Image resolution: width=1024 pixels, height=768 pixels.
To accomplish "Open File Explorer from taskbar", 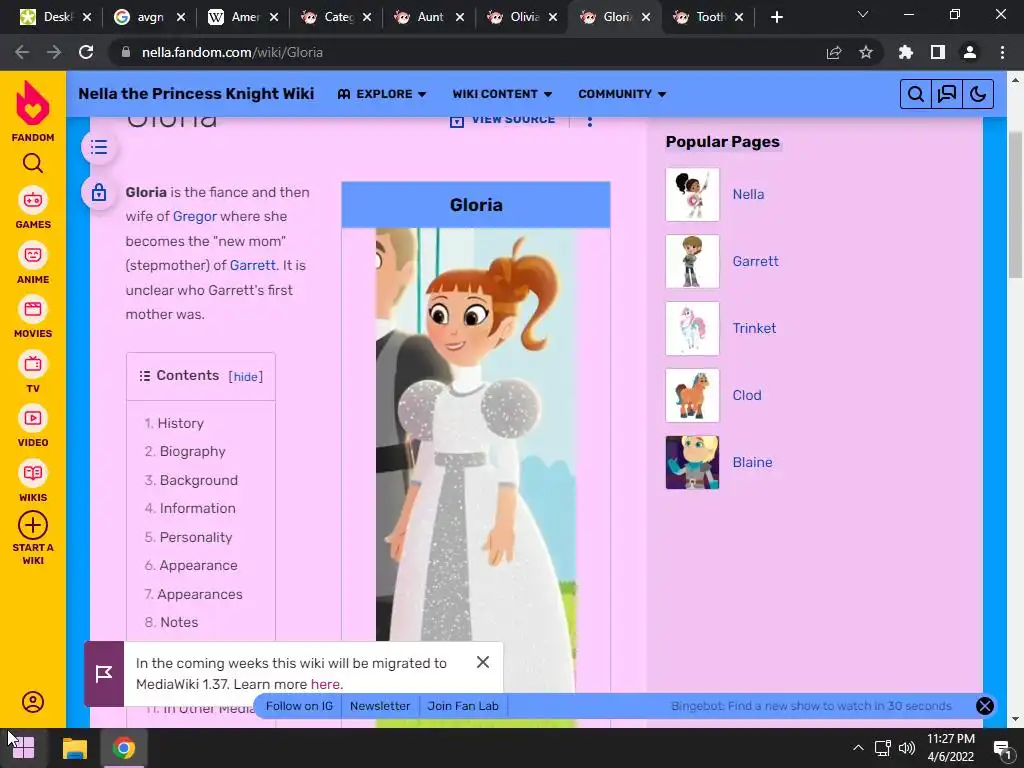I will (x=74, y=748).
